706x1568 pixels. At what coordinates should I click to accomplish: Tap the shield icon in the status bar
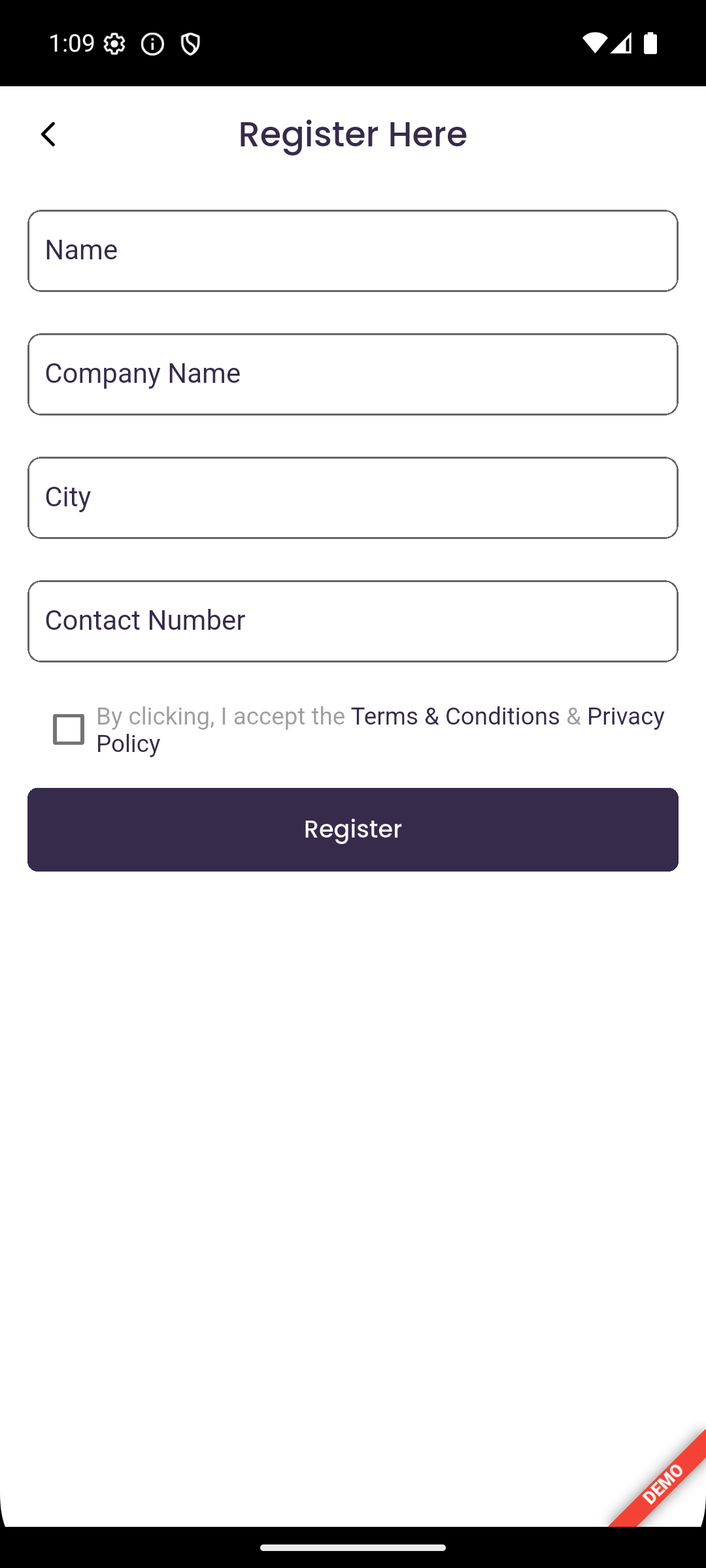(x=190, y=44)
